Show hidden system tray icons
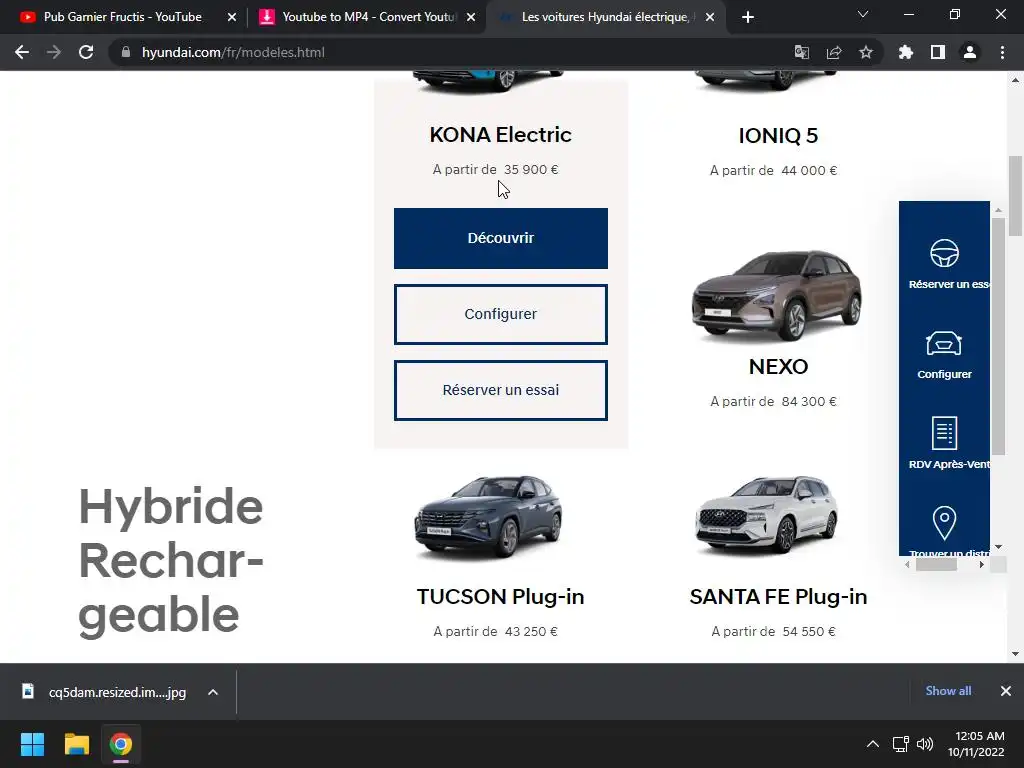The height and width of the screenshot is (768, 1024). click(x=872, y=744)
